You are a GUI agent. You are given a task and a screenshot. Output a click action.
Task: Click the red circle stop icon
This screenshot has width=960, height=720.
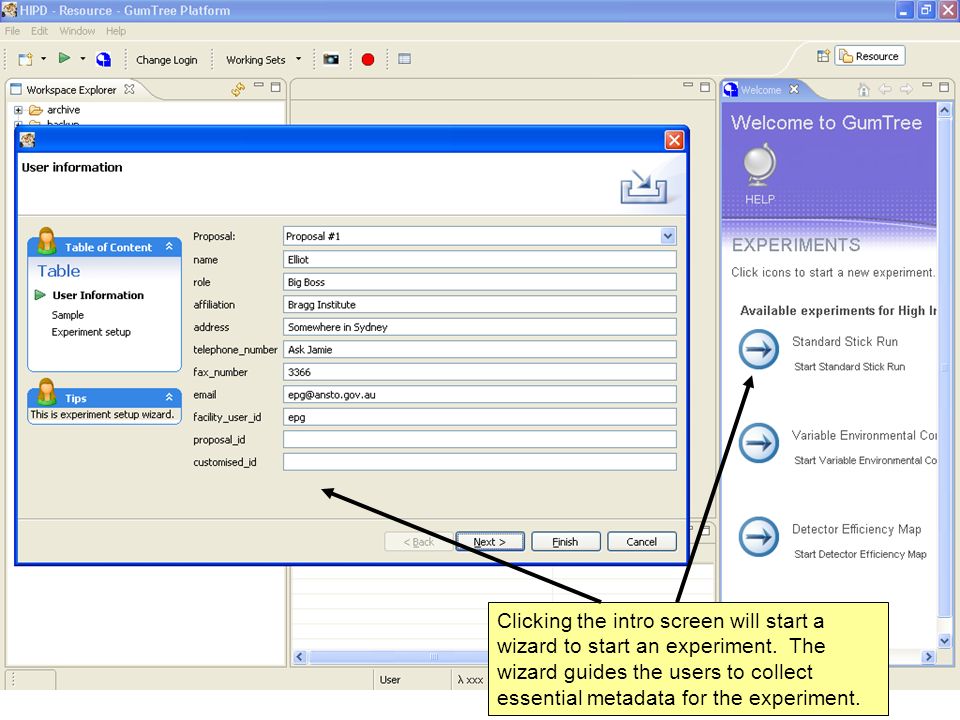click(x=368, y=59)
